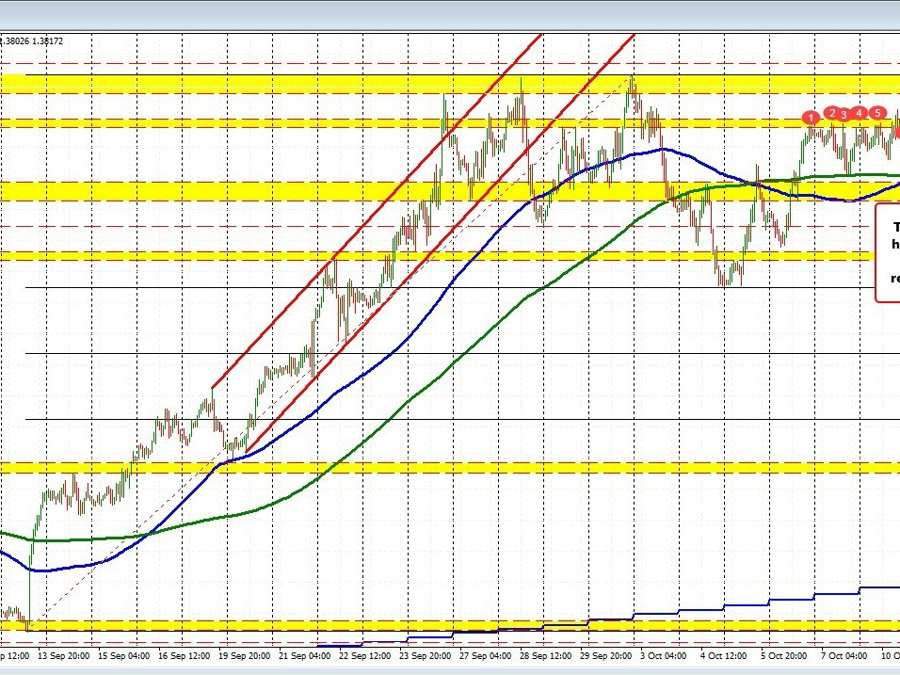Select the 22 Sep 12:00 time label

(x=365, y=657)
